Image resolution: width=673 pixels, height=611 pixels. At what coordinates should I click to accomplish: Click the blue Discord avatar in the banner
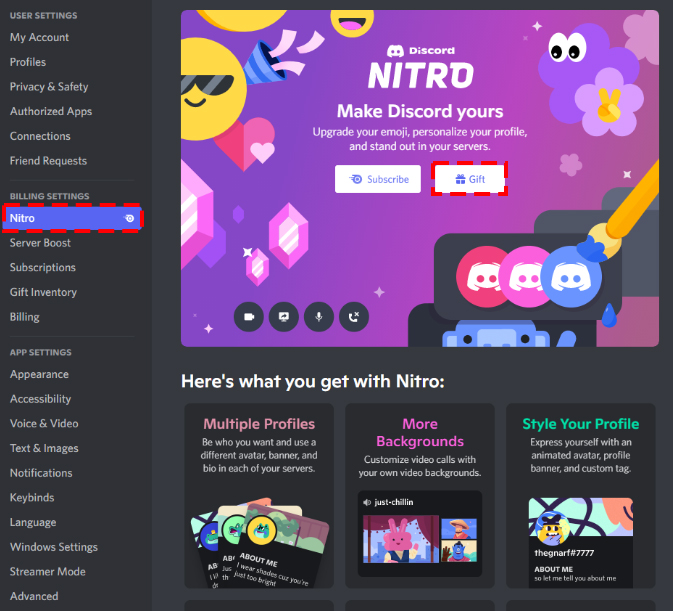(x=570, y=276)
